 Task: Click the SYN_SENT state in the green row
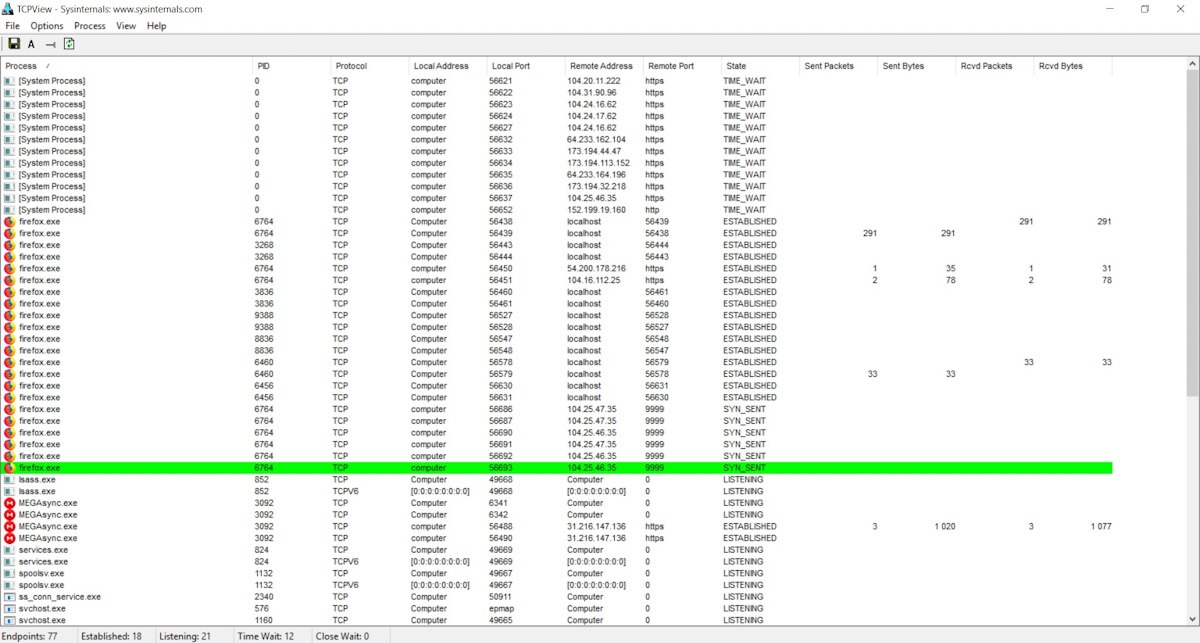[744, 468]
